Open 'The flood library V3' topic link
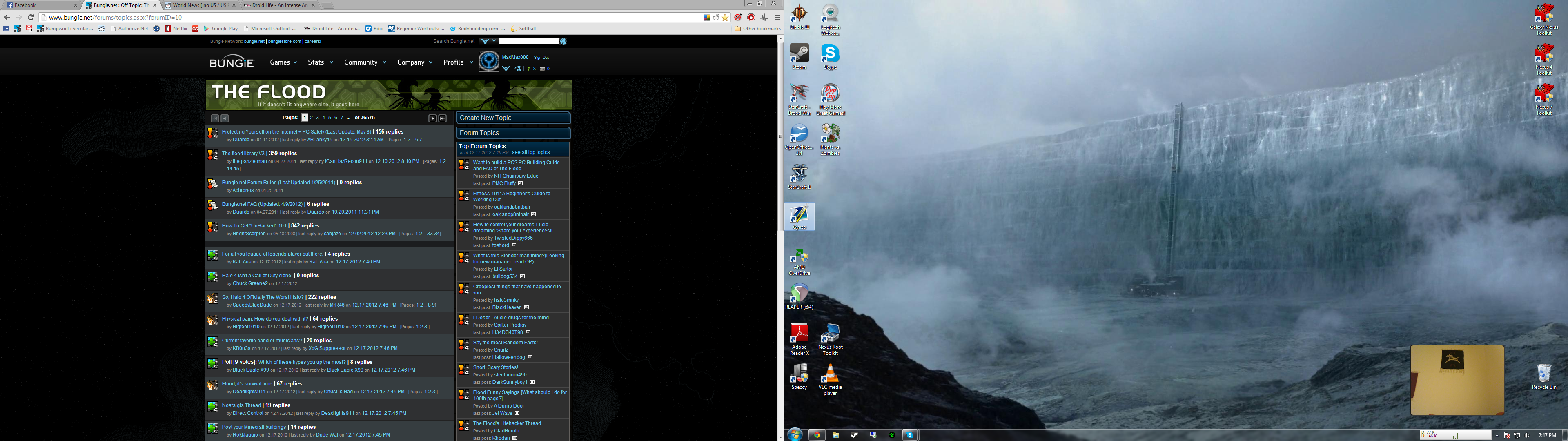This screenshot has width=1568, height=441. [x=243, y=154]
